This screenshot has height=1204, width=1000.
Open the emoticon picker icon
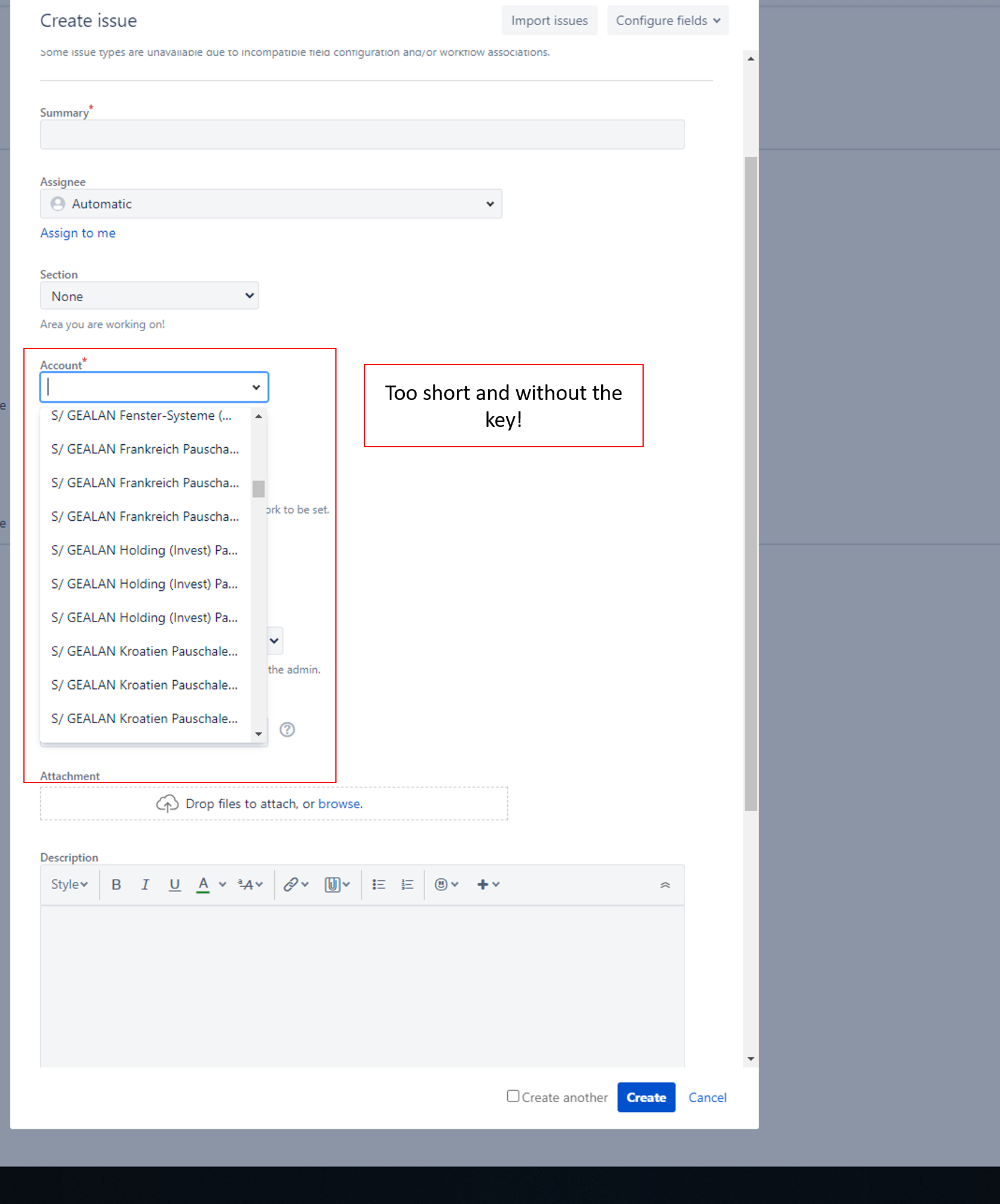[x=441, y=884]
